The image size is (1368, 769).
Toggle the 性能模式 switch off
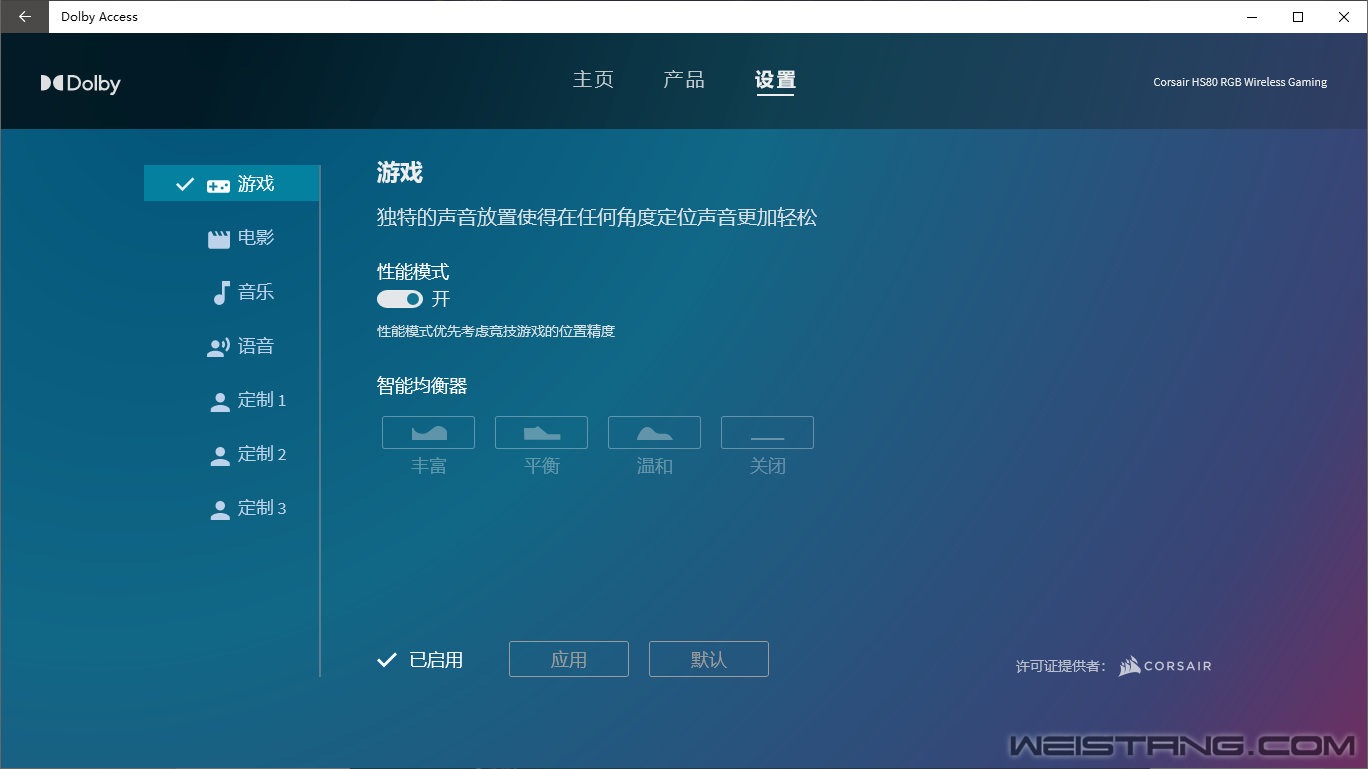pos(400,299)
